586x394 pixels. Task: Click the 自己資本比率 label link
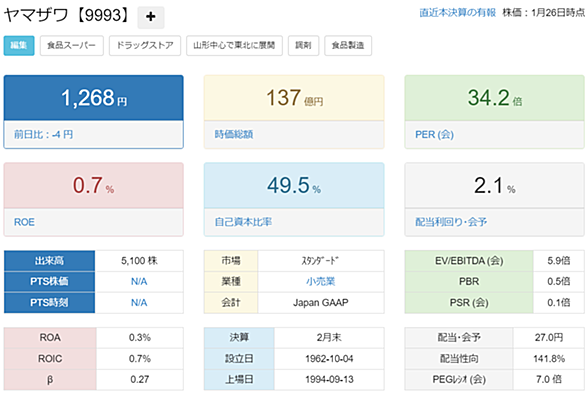(x=243, y=222)
